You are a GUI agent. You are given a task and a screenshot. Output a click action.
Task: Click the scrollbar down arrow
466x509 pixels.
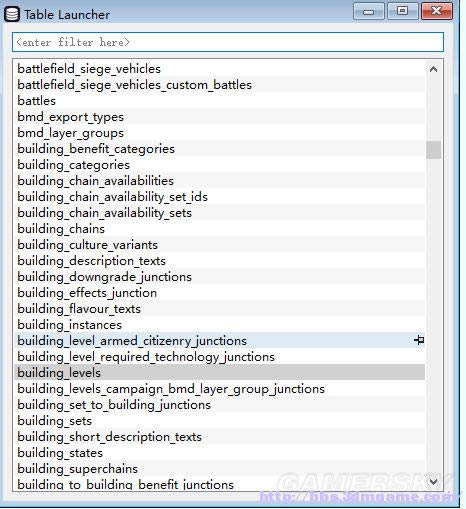pyautogui.click(x=433, y=481)
